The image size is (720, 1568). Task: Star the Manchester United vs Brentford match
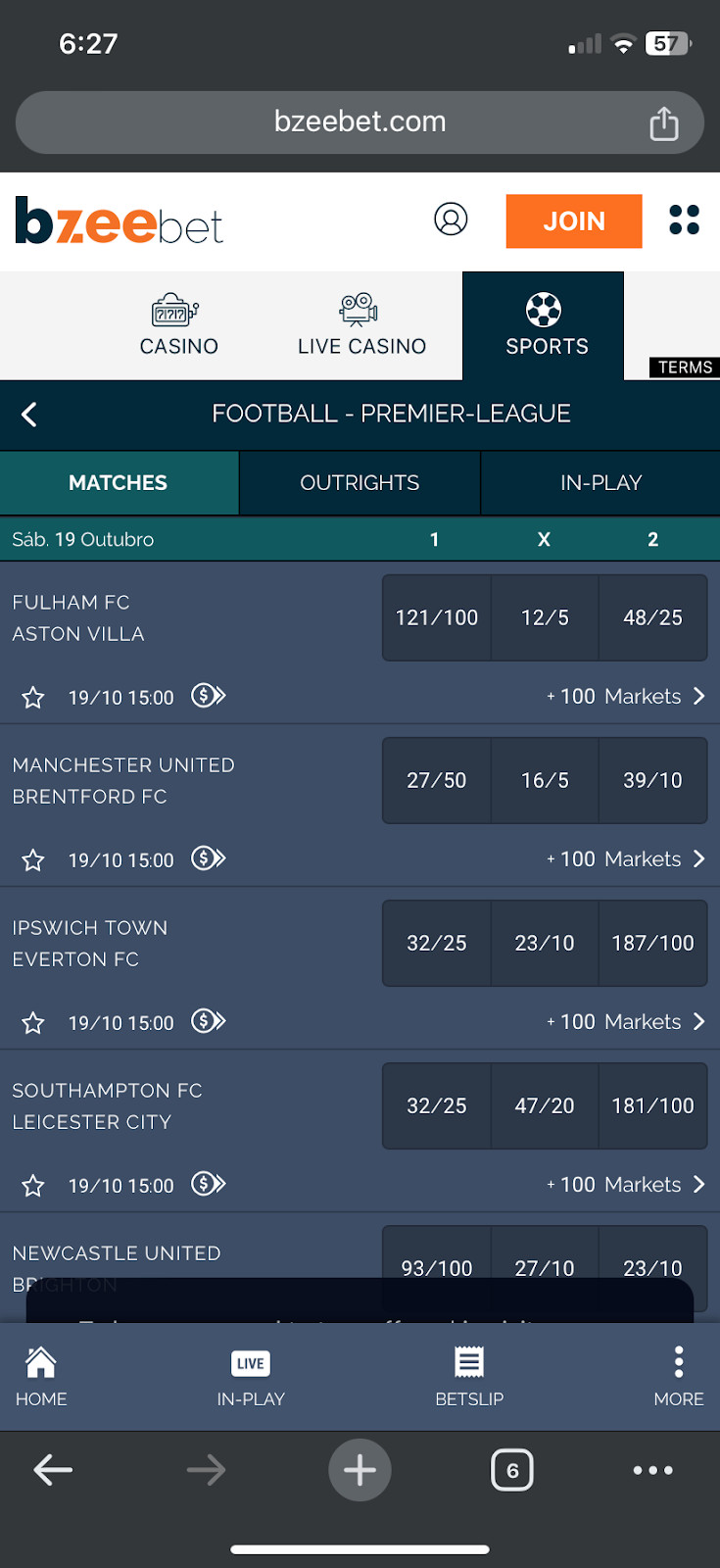pos(33,860)
